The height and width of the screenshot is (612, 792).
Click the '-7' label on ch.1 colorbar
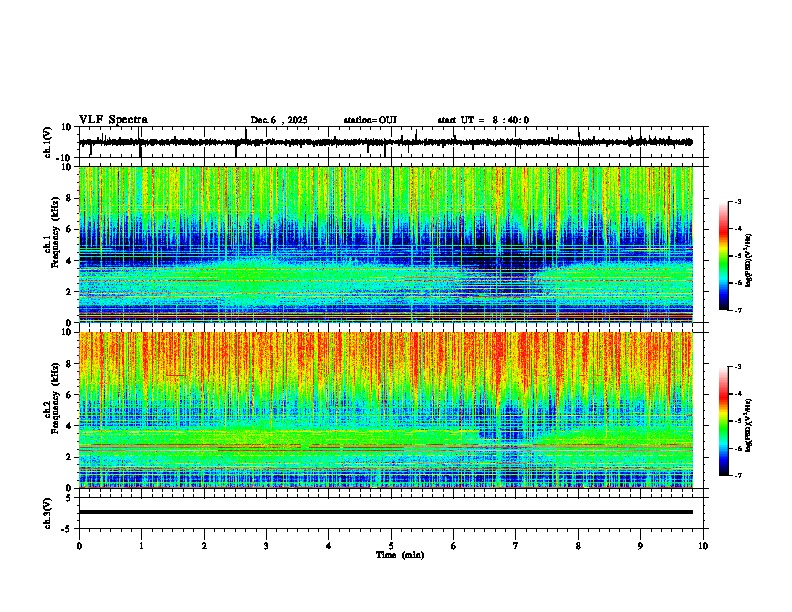point(737,311)
